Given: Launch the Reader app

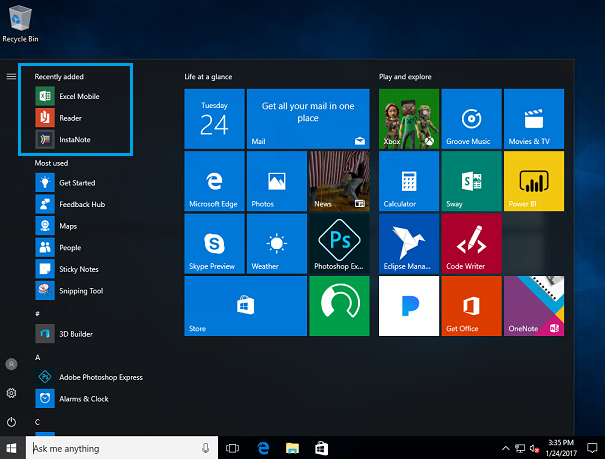Looking at the screenshot, I should point(59,118).
